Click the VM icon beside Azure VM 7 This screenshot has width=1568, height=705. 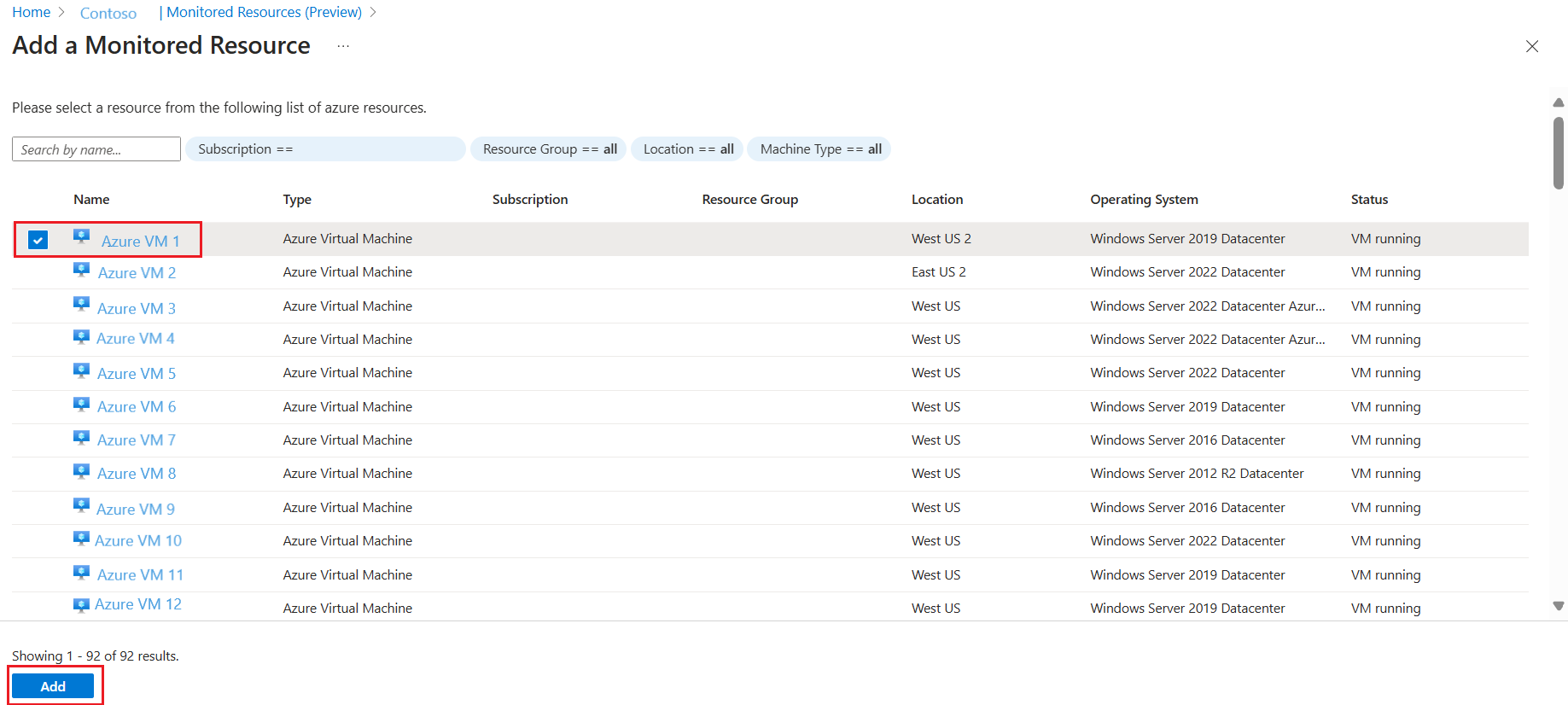(x=82, y=438)
